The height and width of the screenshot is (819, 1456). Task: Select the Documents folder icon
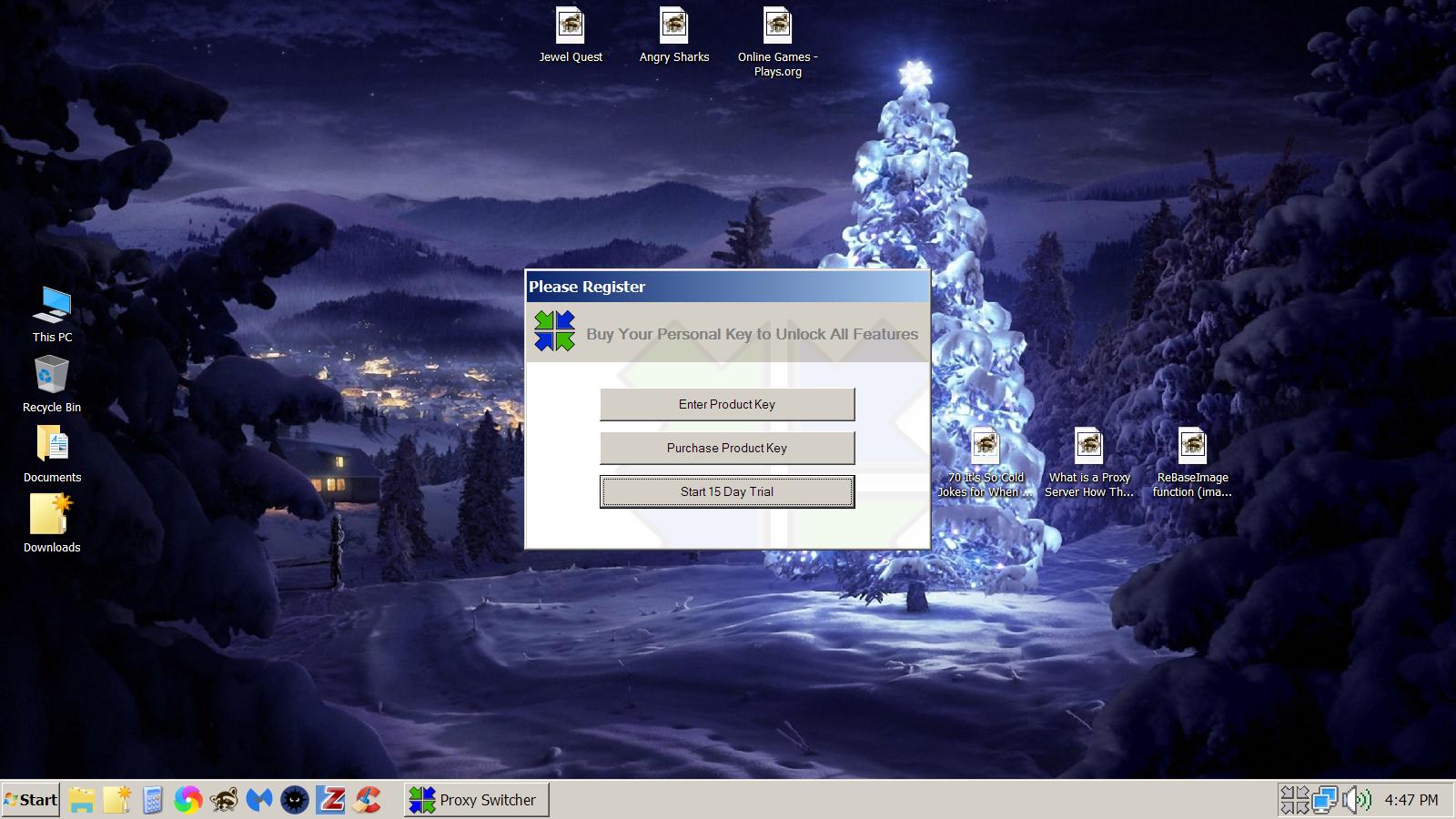[52, 455]
